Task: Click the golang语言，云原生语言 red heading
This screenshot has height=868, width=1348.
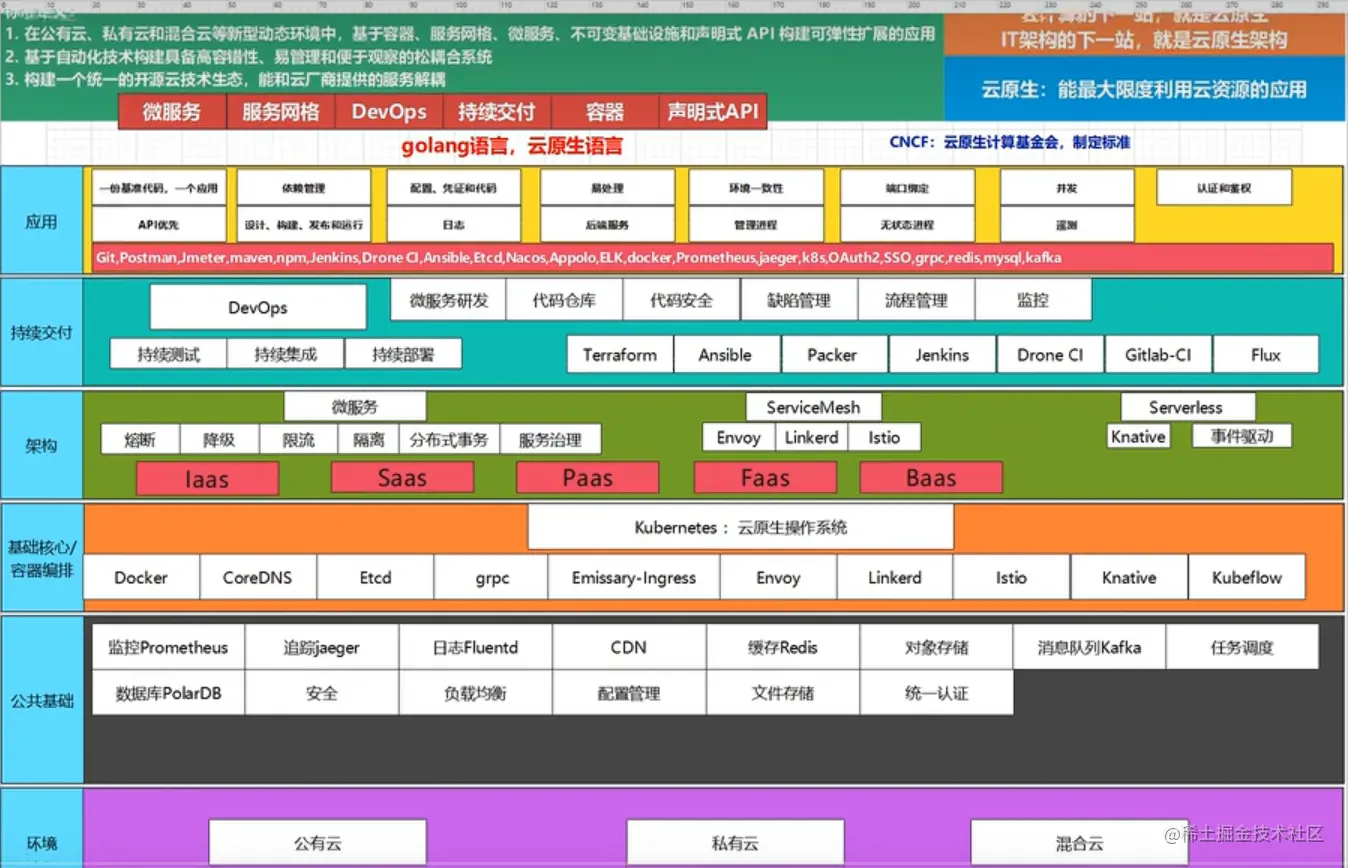Action: [x=512, y=146]
